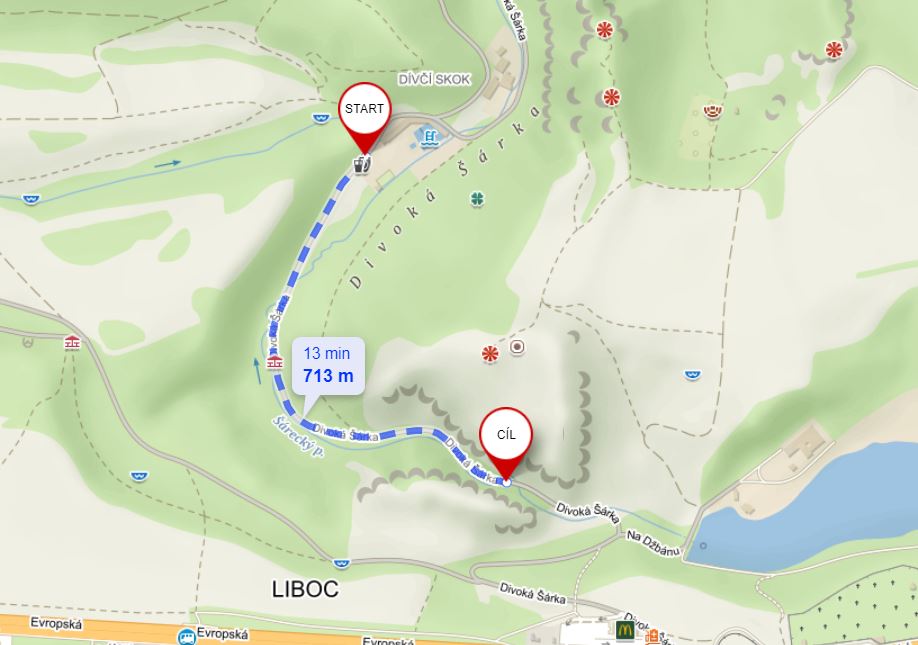Click the DÍVČÍ SKOK place label
This screenshot has width=918, height=645.
434,80
